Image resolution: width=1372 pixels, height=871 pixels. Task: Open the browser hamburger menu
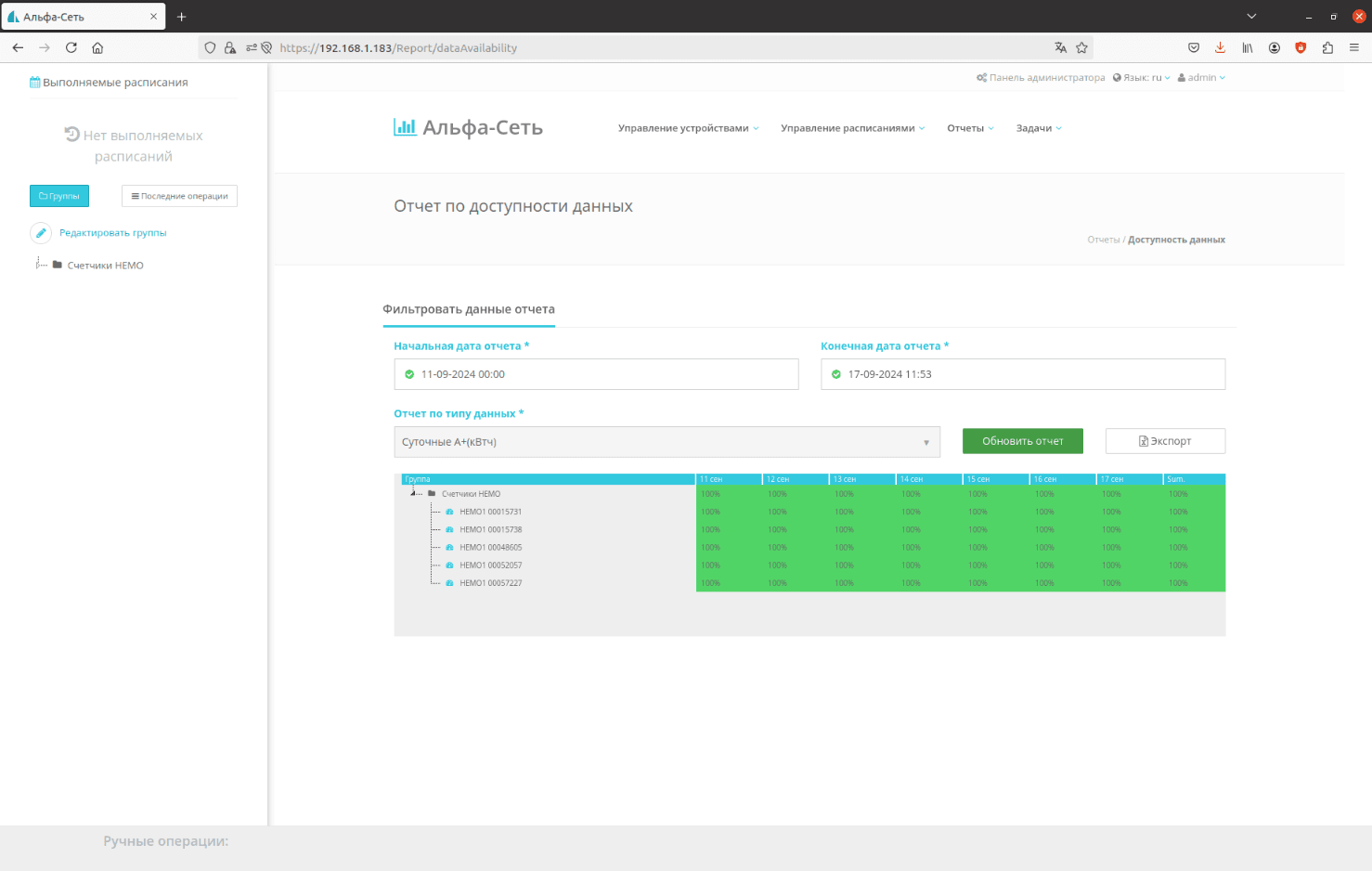pyautogui.click(x=1354, y=47)
